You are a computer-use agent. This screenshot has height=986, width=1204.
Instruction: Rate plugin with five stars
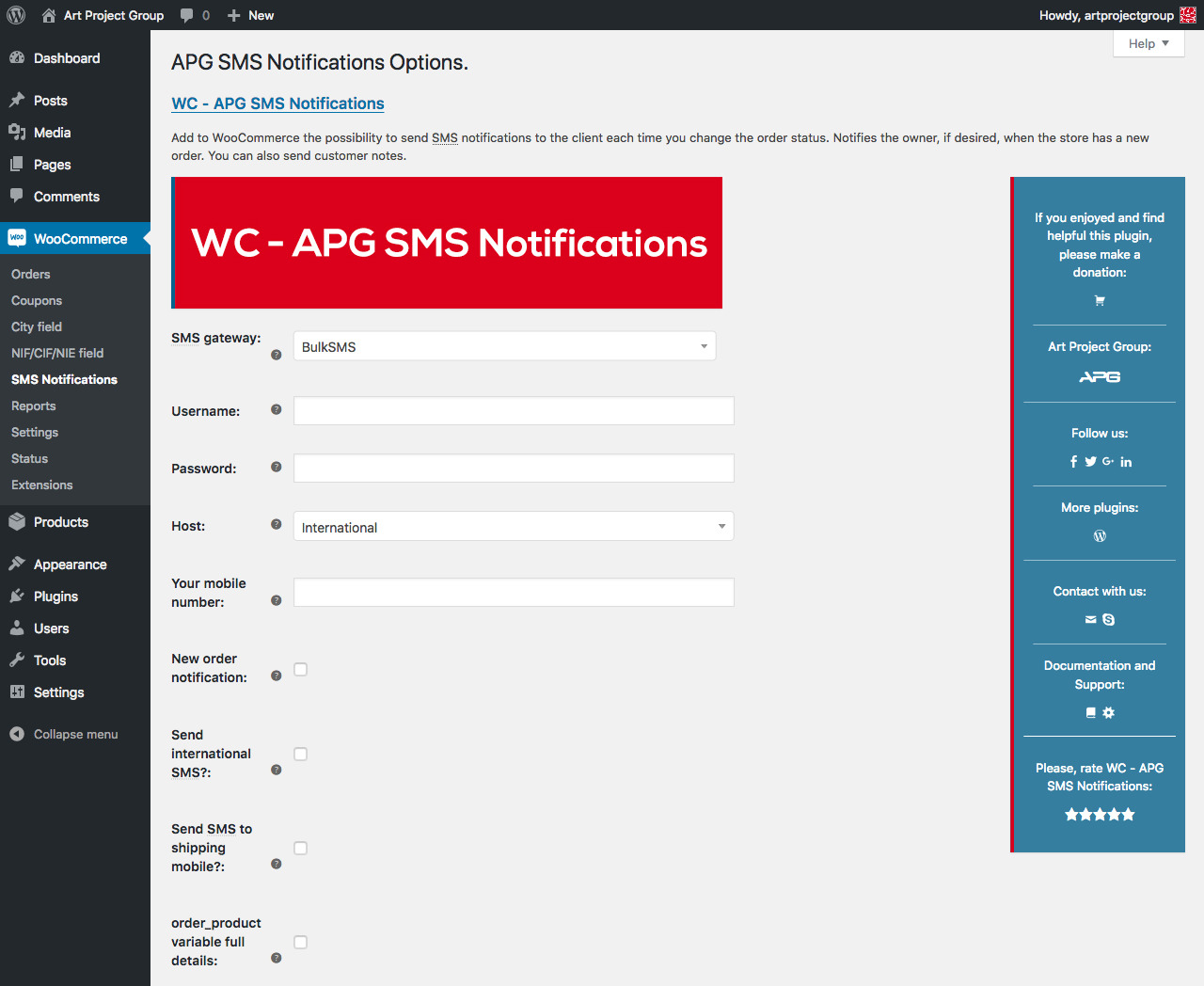[1100, 815]
